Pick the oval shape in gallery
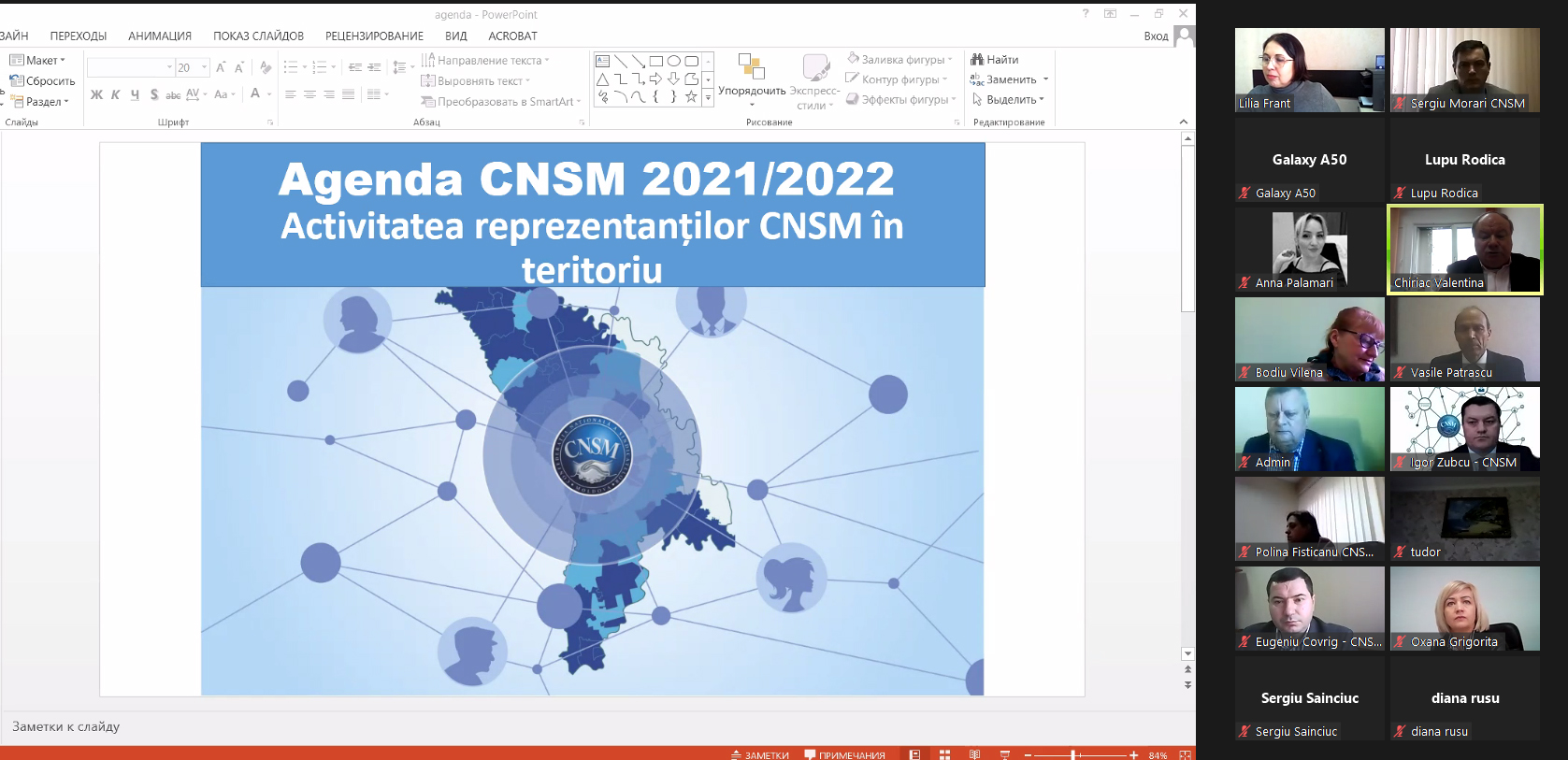Image resolution: width=1568 pixels, height=760 pixels. [x=673, y=61]
